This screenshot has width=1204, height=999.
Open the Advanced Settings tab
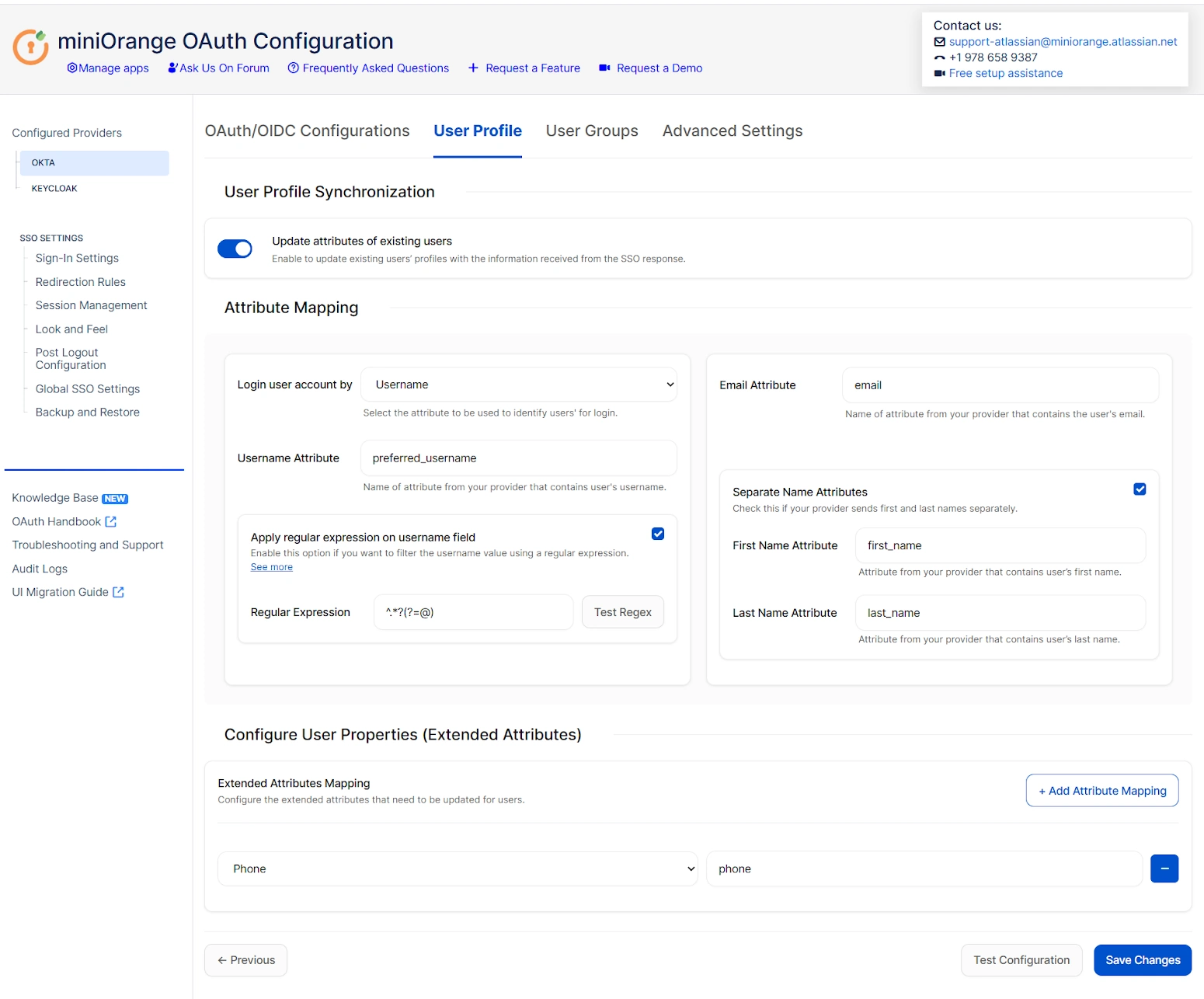(731, 131)
